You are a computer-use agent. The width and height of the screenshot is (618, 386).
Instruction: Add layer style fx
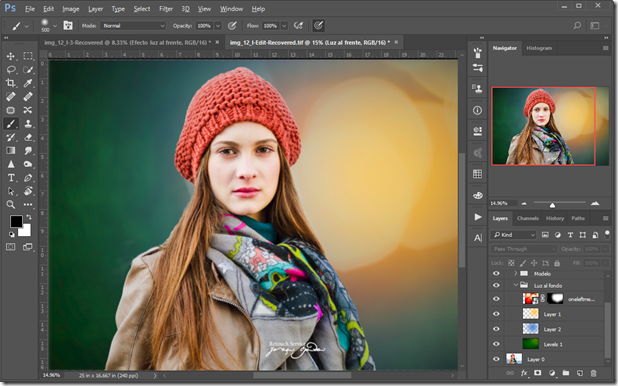(x=524, y=373)
